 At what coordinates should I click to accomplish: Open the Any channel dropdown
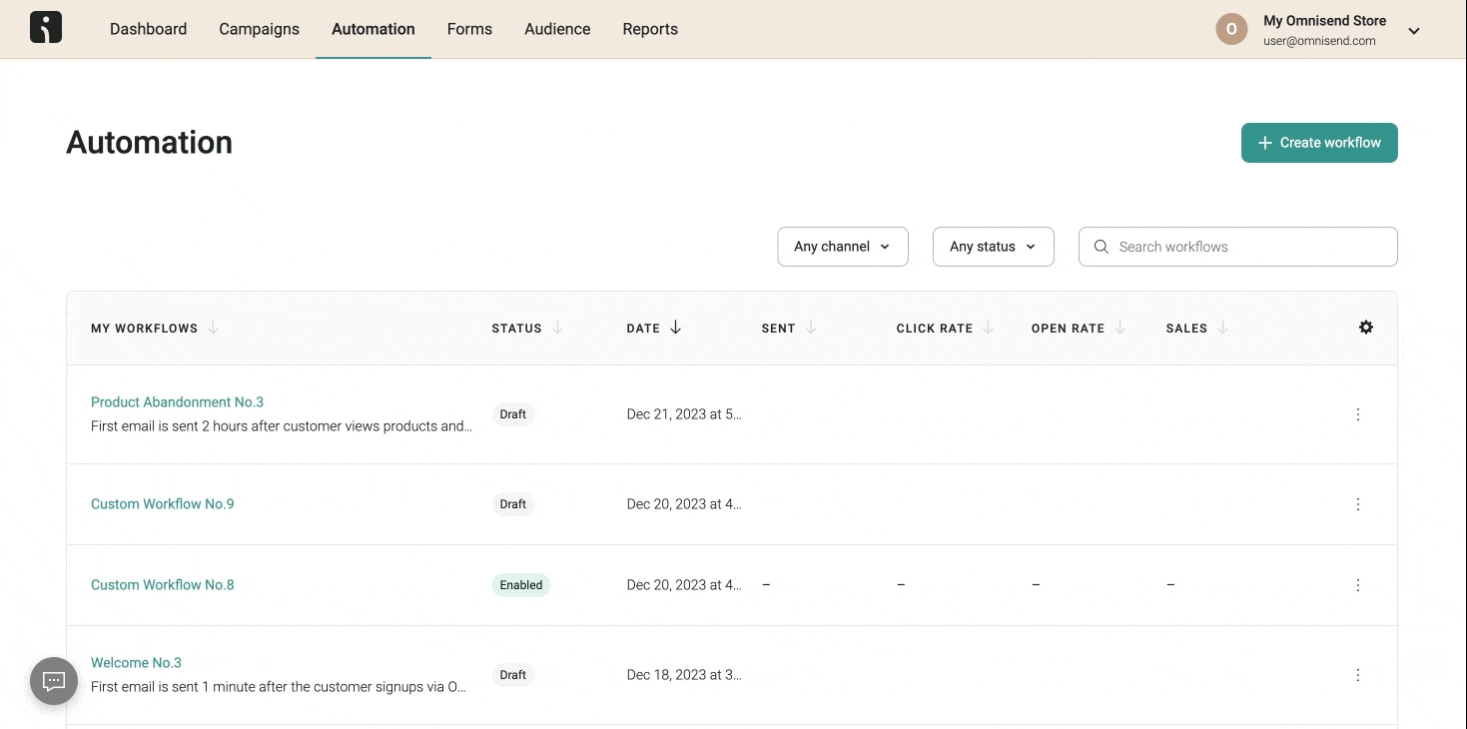842,246
